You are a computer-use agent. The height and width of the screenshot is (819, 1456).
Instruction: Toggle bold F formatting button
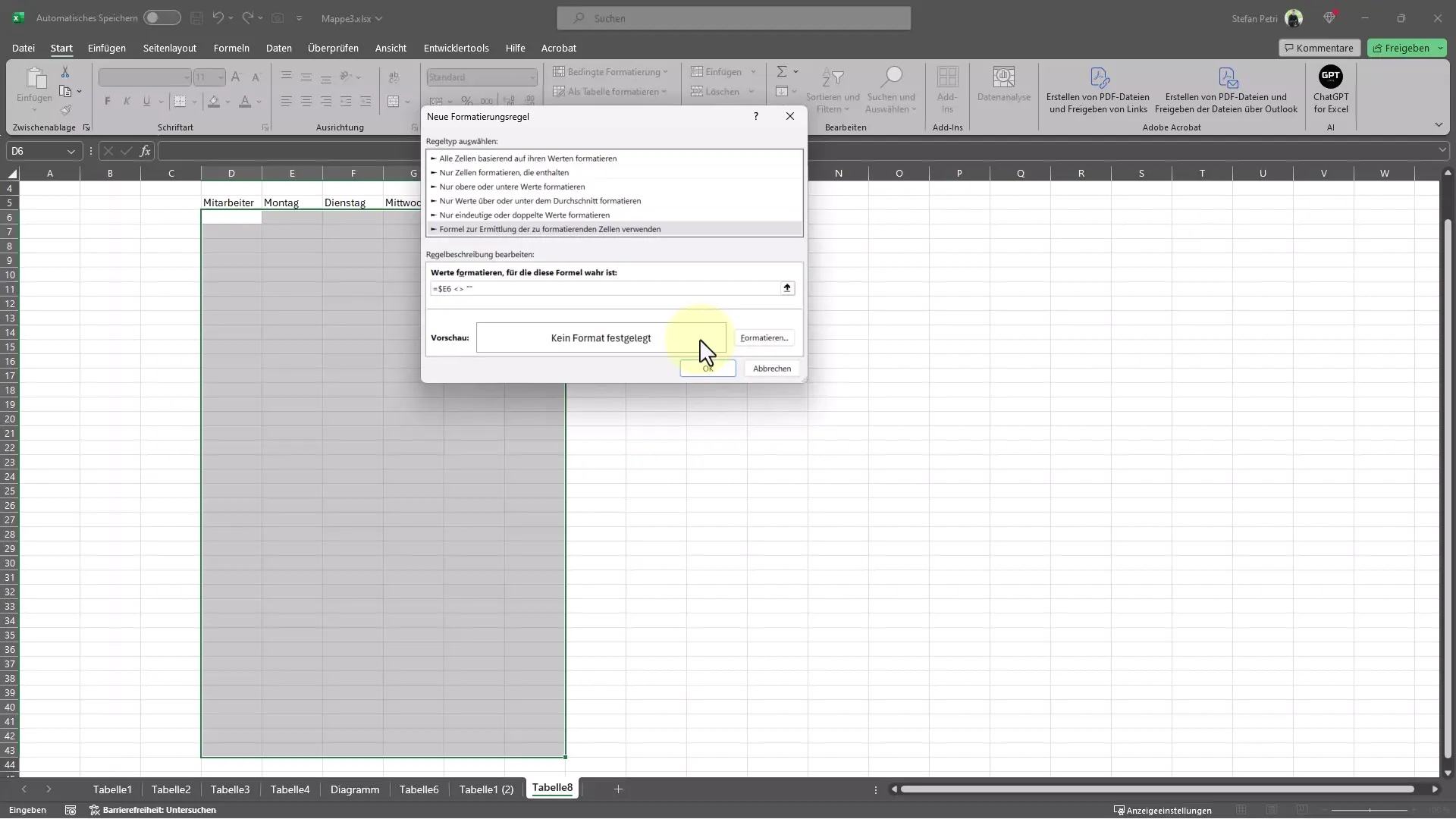click(x=107, y=101)
